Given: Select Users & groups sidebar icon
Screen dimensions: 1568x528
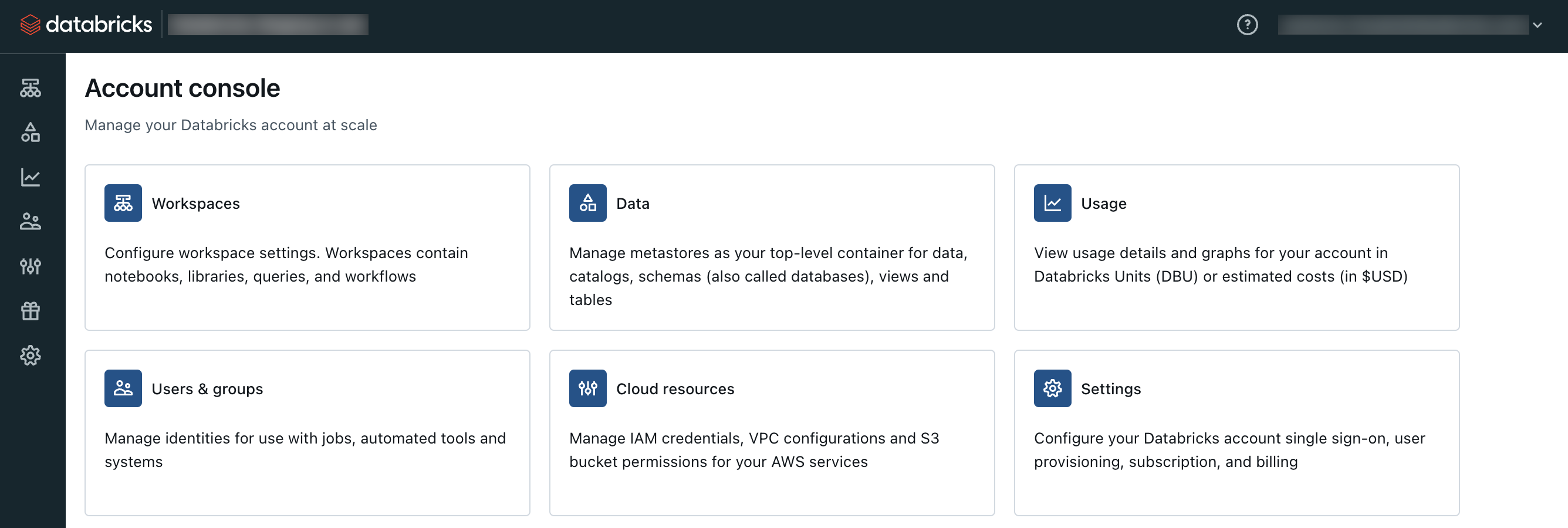Looking at the screenshot, I should click(31, 221).
